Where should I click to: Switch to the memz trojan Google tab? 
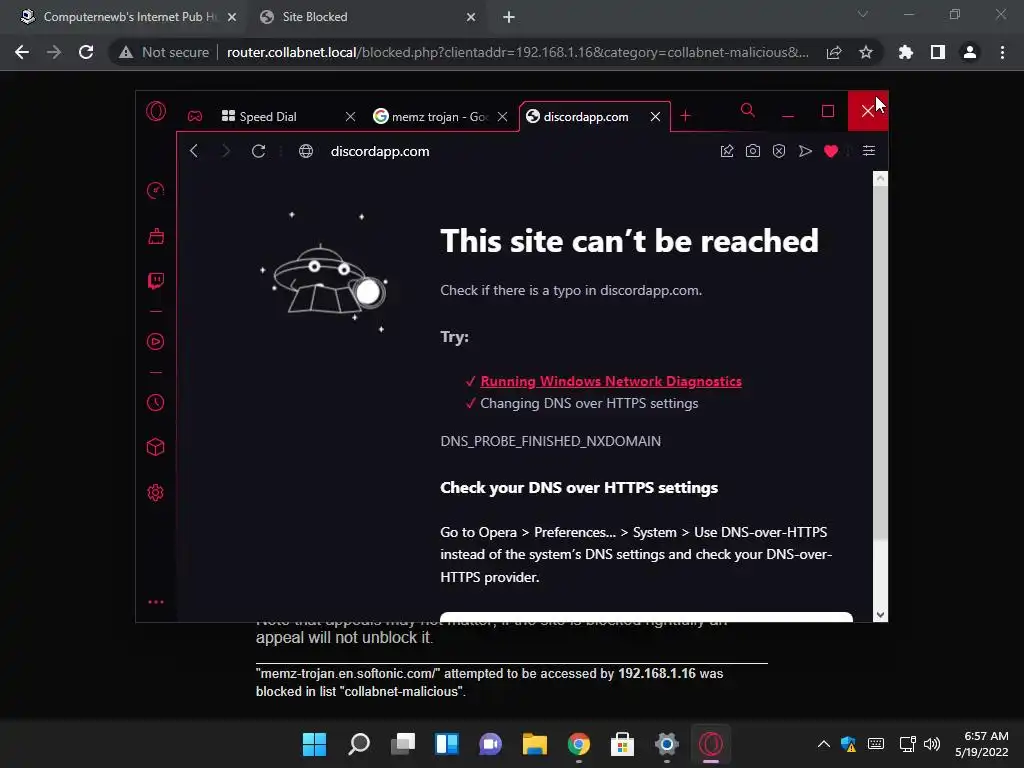(431, 116)
